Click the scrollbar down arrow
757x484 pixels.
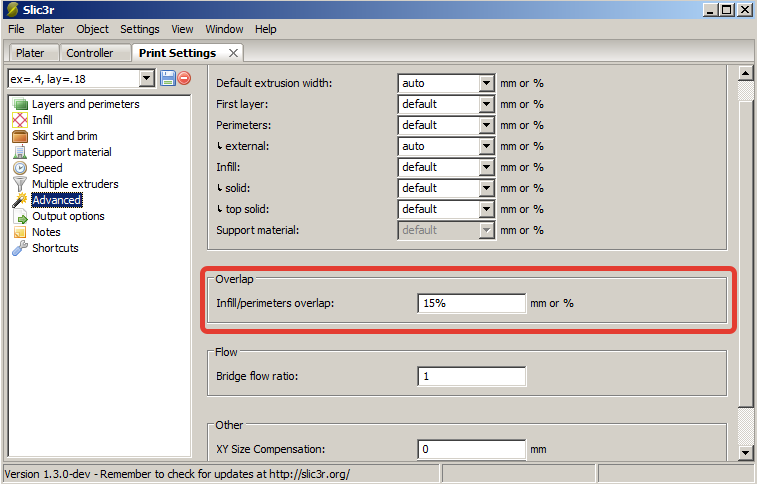pyautogui.click(x=745, y=453)
